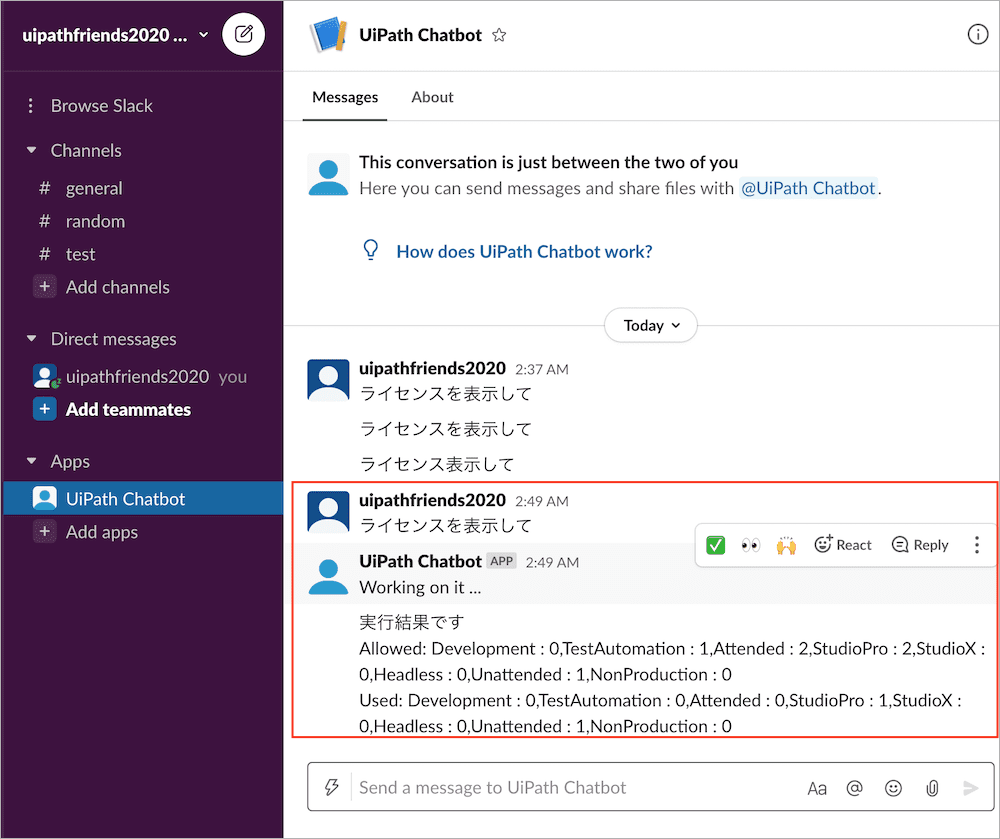The height and width of the screenshot is (839, 1000).
Task: Click the Add channels label
Action: tap(118, 287)
